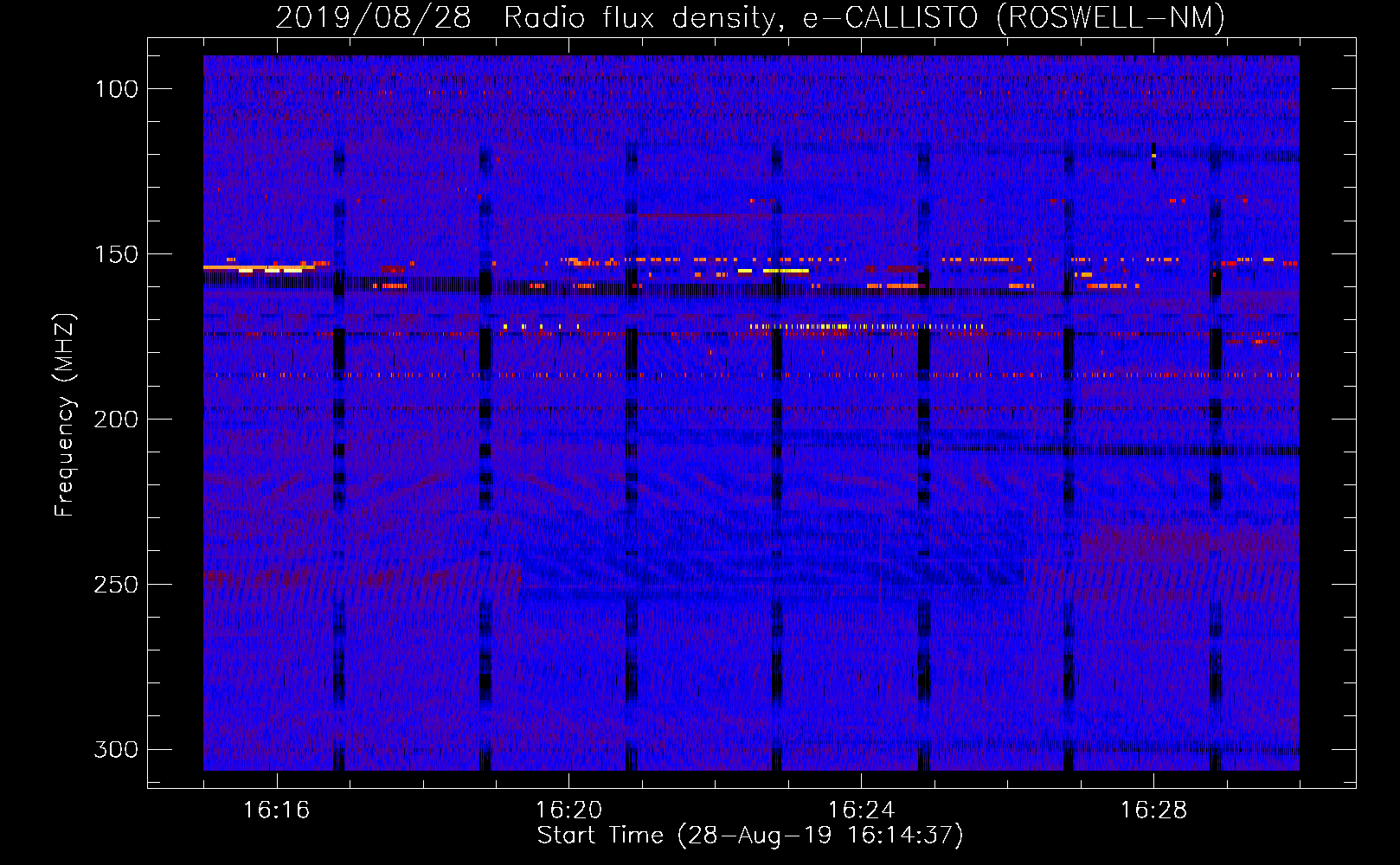The height and width of the screenshot is (865, 1400).
Task: Click the 16:20 time tick label
Action: coord(568,811)
